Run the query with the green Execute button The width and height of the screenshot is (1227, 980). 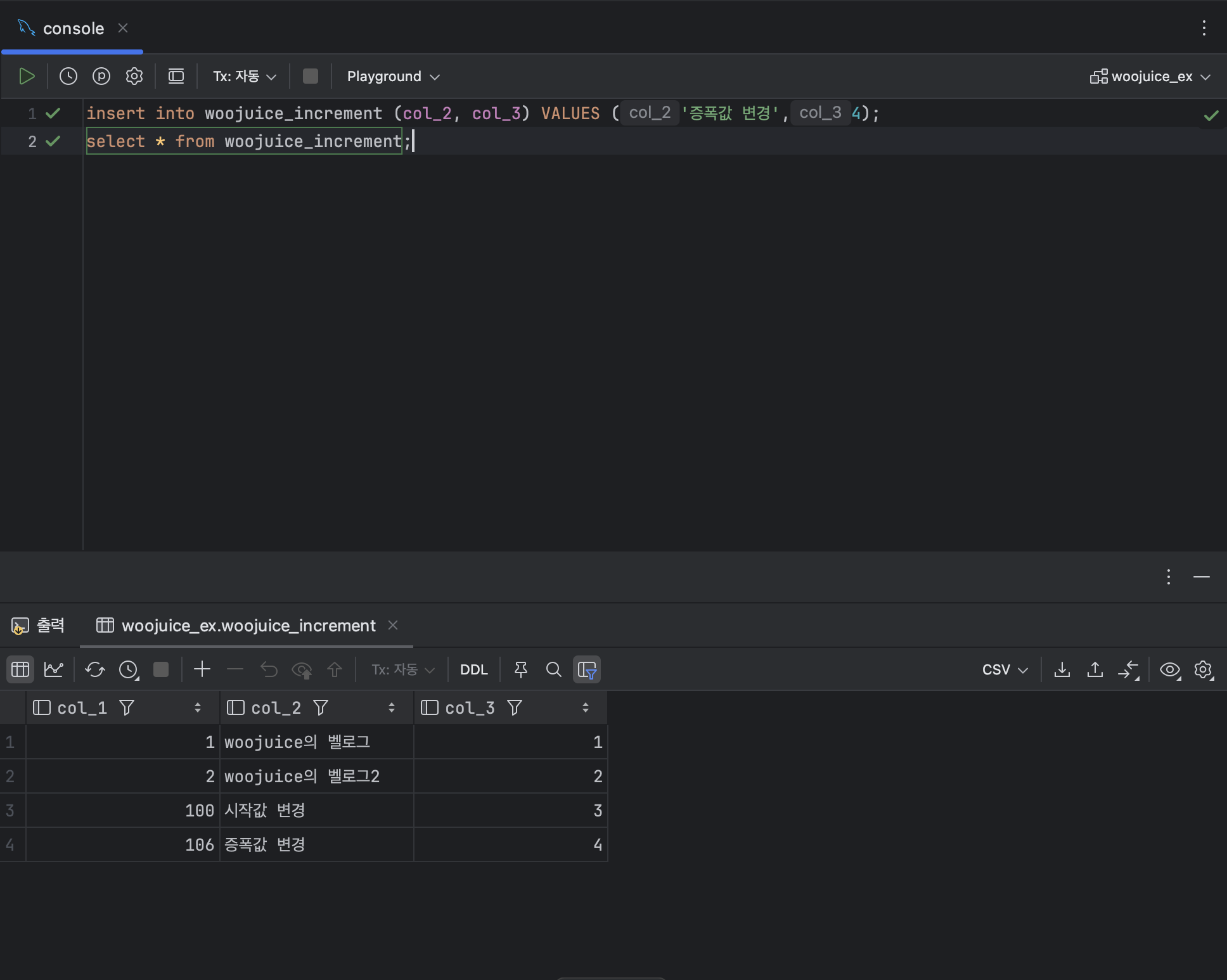[x=27, y=76]
